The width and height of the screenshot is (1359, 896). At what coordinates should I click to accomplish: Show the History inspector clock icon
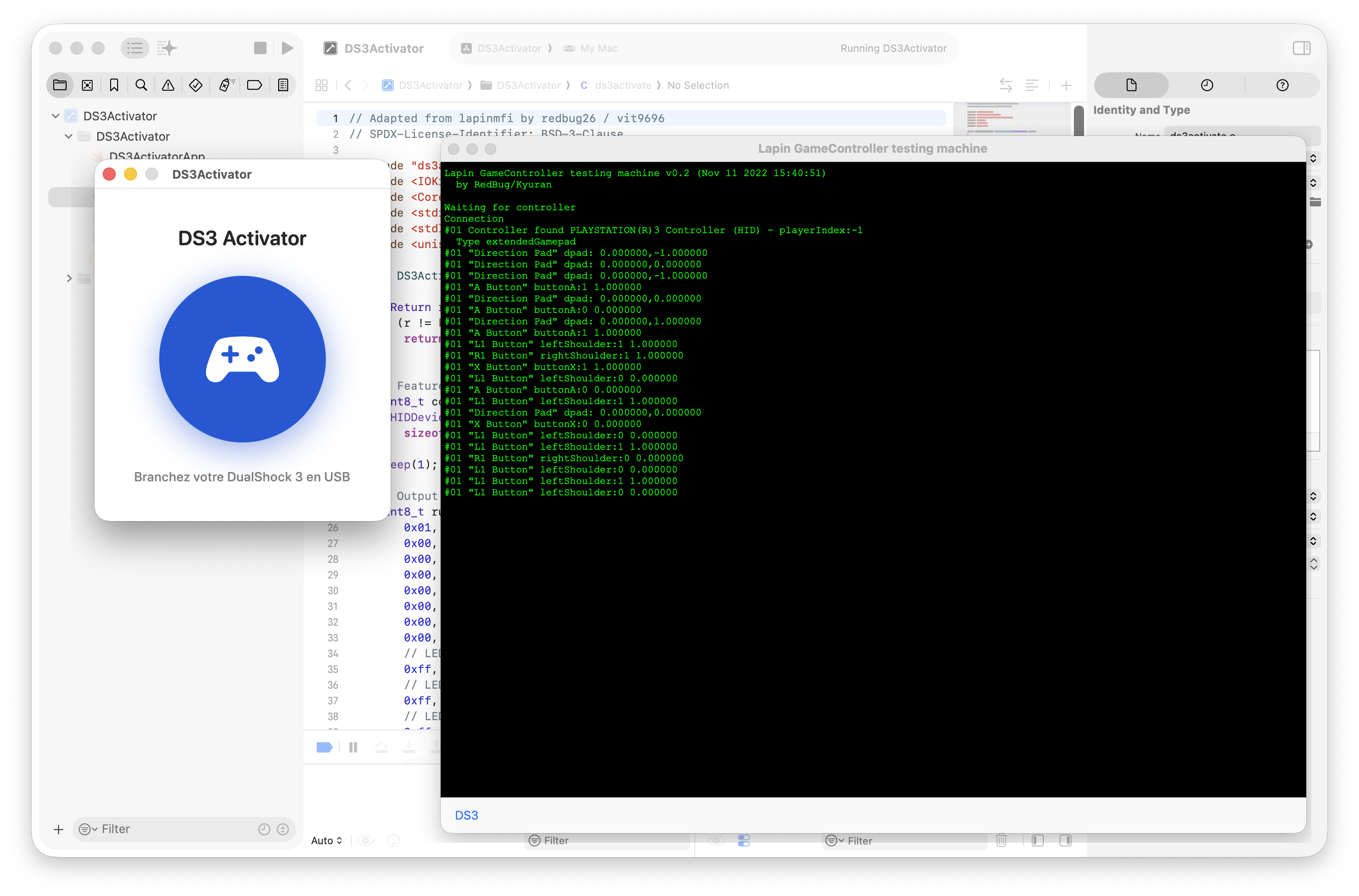point(1206,85)
